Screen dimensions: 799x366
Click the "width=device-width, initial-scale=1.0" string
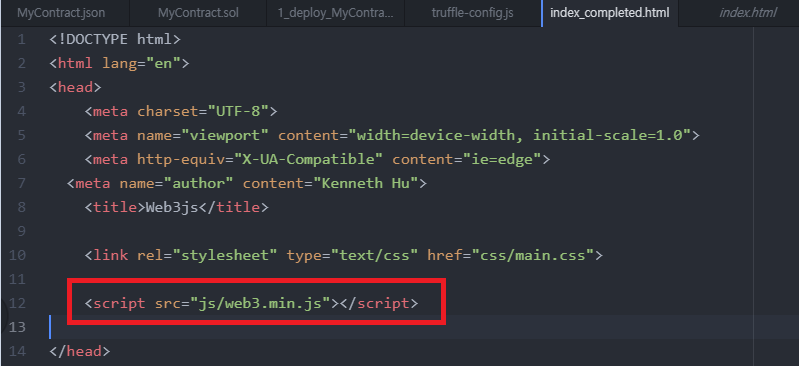click(519, 136)
